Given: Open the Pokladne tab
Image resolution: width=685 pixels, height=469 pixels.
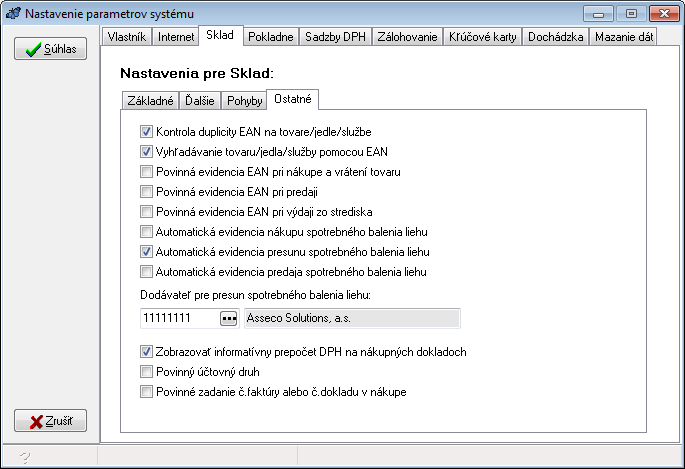Looking at the screenshot, I should pyautogui.click(x=270, y=37).
